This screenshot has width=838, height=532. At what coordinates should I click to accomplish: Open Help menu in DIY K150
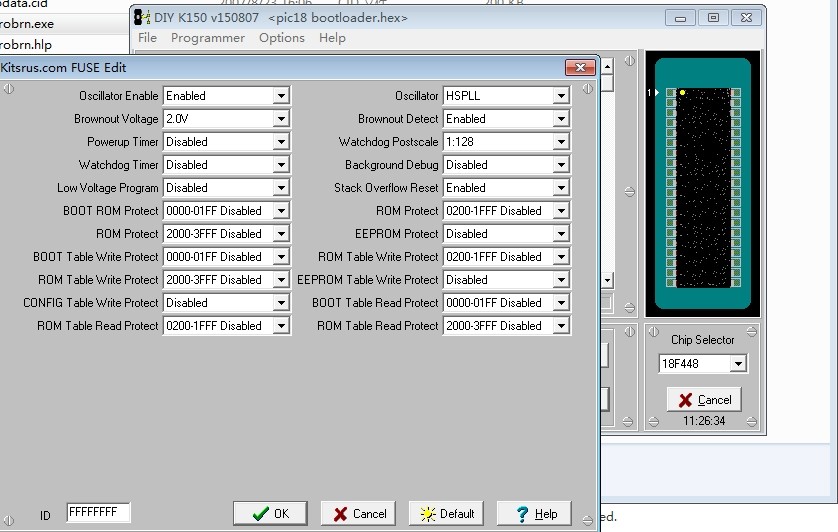pos(332,38)
